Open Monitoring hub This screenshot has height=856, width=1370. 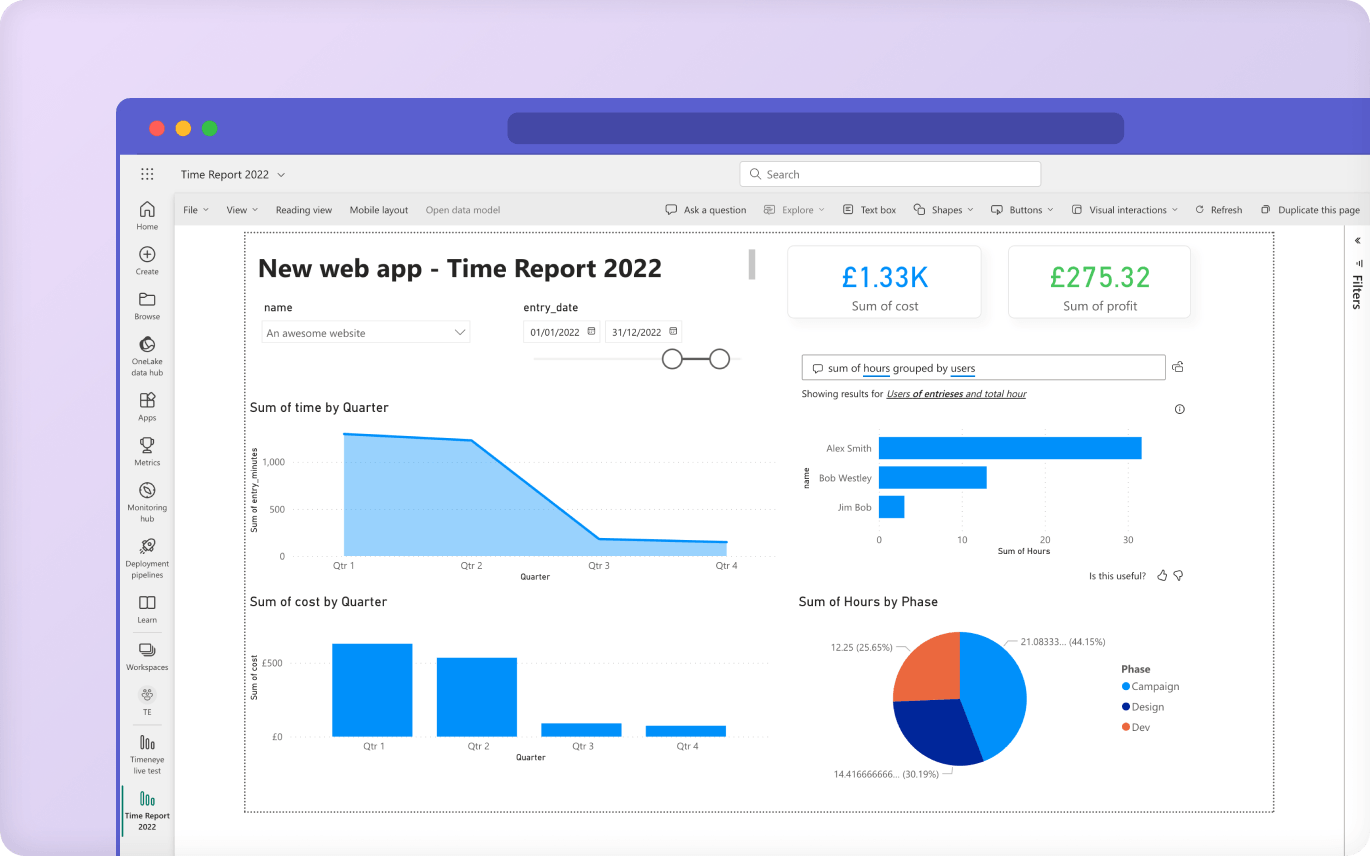click(x=147, y=502)
